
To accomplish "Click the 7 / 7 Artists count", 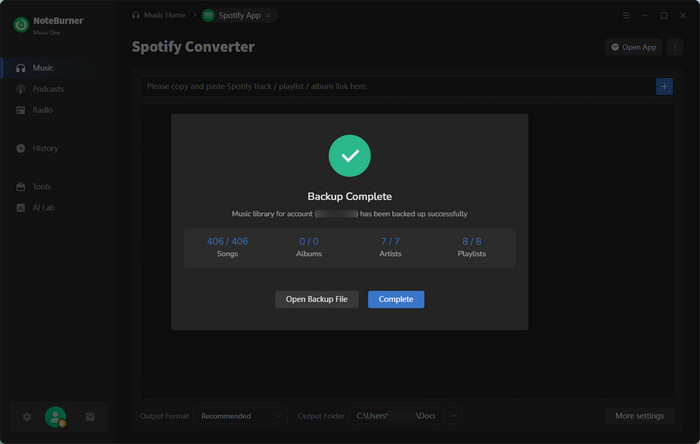I will point(390,241).
